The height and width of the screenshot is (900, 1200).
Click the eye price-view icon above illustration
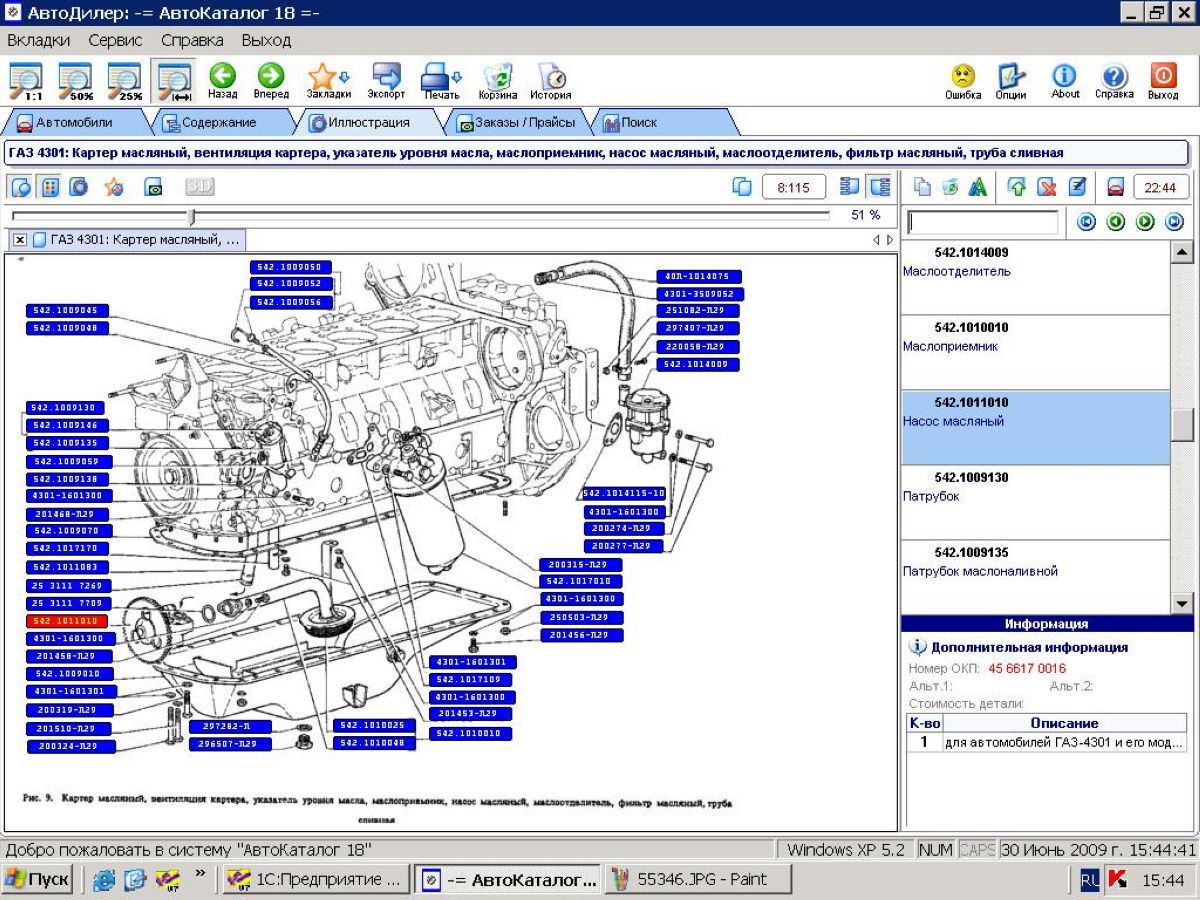[x=153, y=186]
